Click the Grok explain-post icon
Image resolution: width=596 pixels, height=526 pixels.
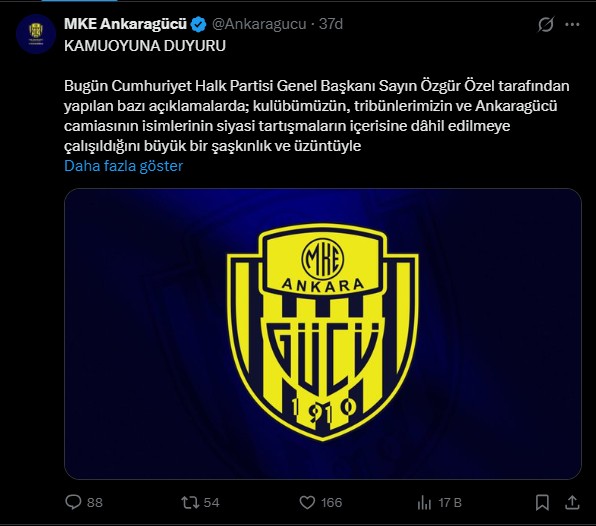545,24
